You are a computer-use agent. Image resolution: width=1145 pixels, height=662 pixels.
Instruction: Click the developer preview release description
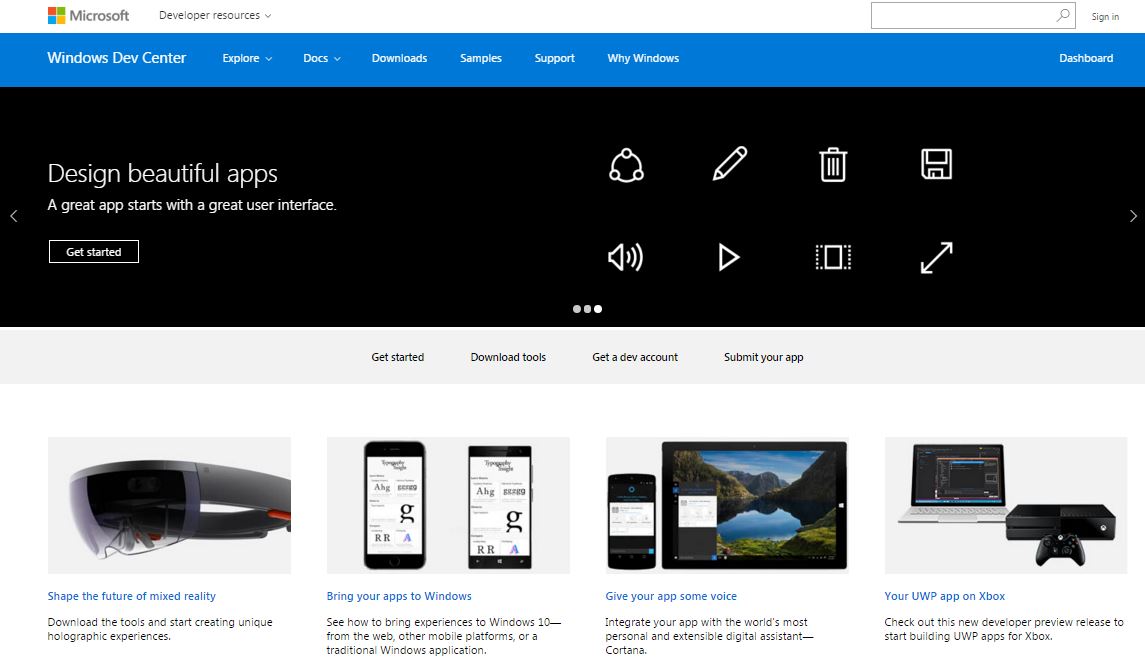coord(1004,629)
